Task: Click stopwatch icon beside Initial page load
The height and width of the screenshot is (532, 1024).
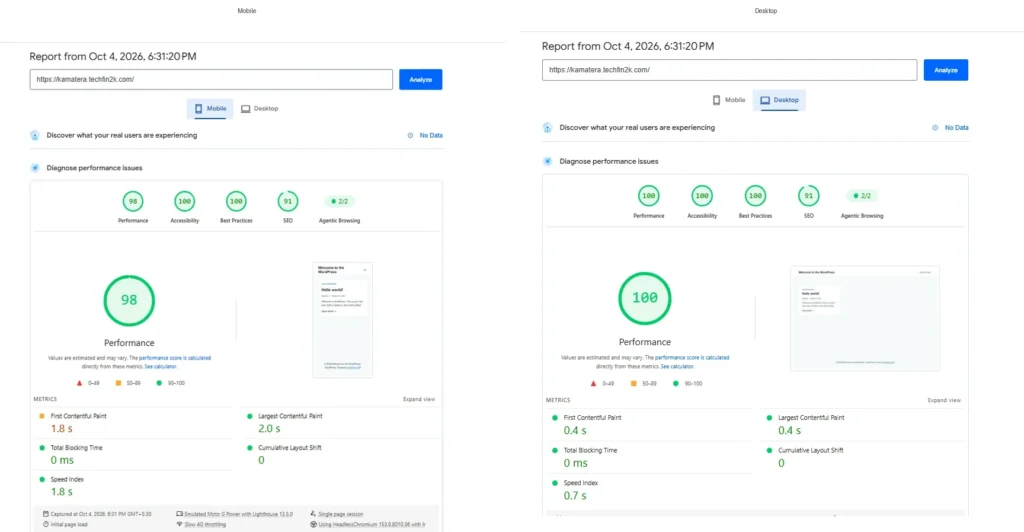Action: (x=46, y=524)
